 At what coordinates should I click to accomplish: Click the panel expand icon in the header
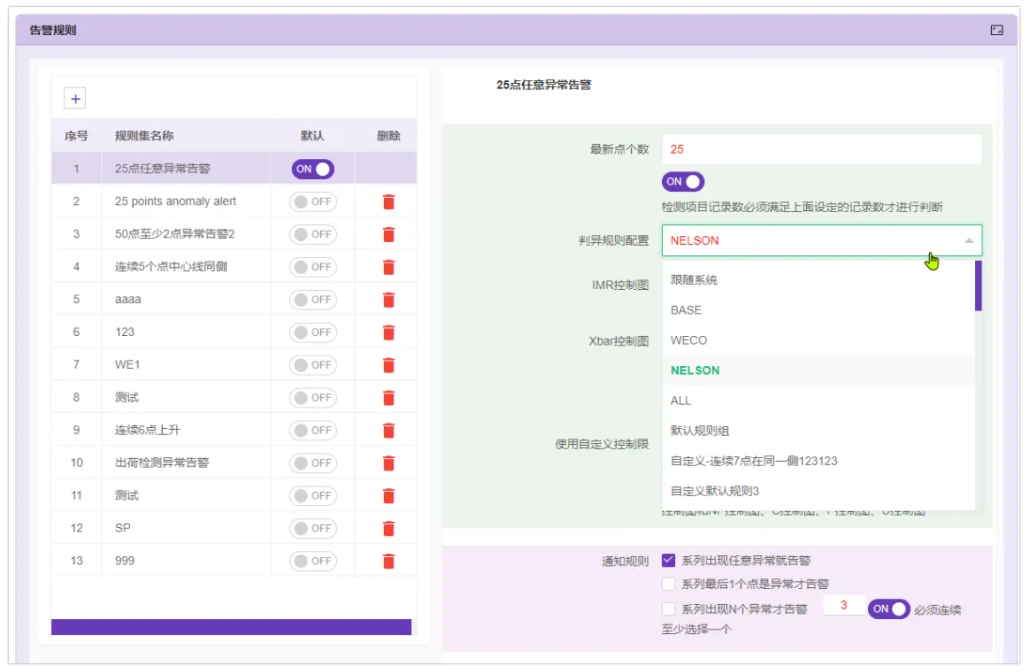(x=996, y=30)
